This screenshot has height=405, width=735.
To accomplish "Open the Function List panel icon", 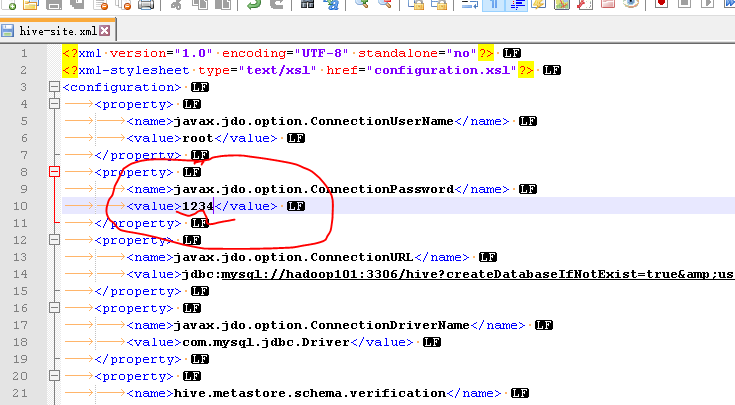I will tap(585, 4).
